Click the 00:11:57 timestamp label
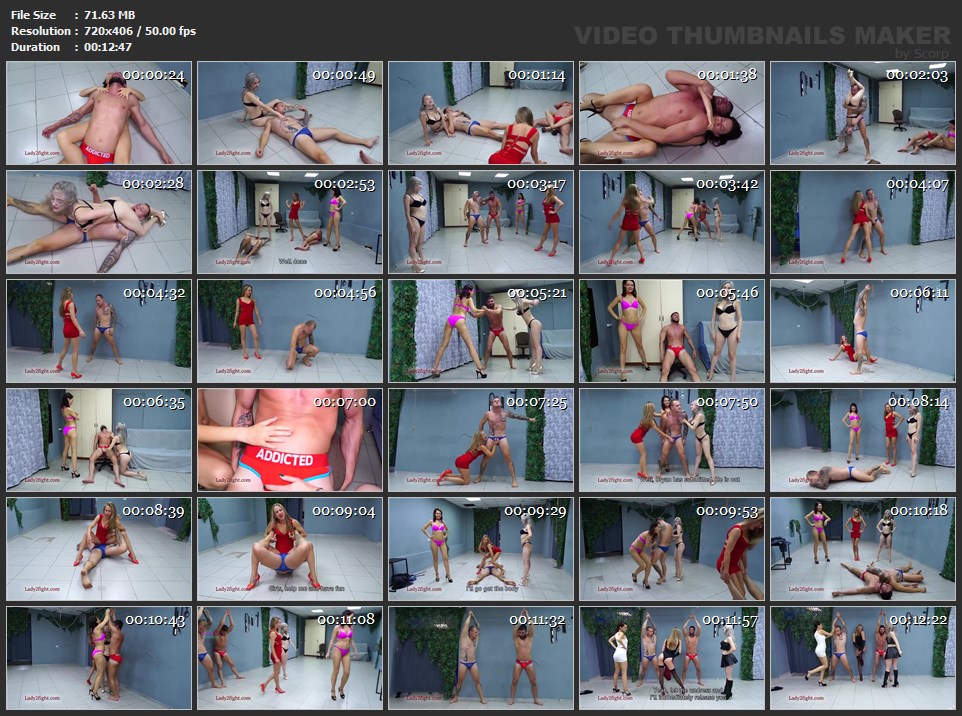Image resolution: width=962 pixels, height=716 pixels. coord(729,620)
